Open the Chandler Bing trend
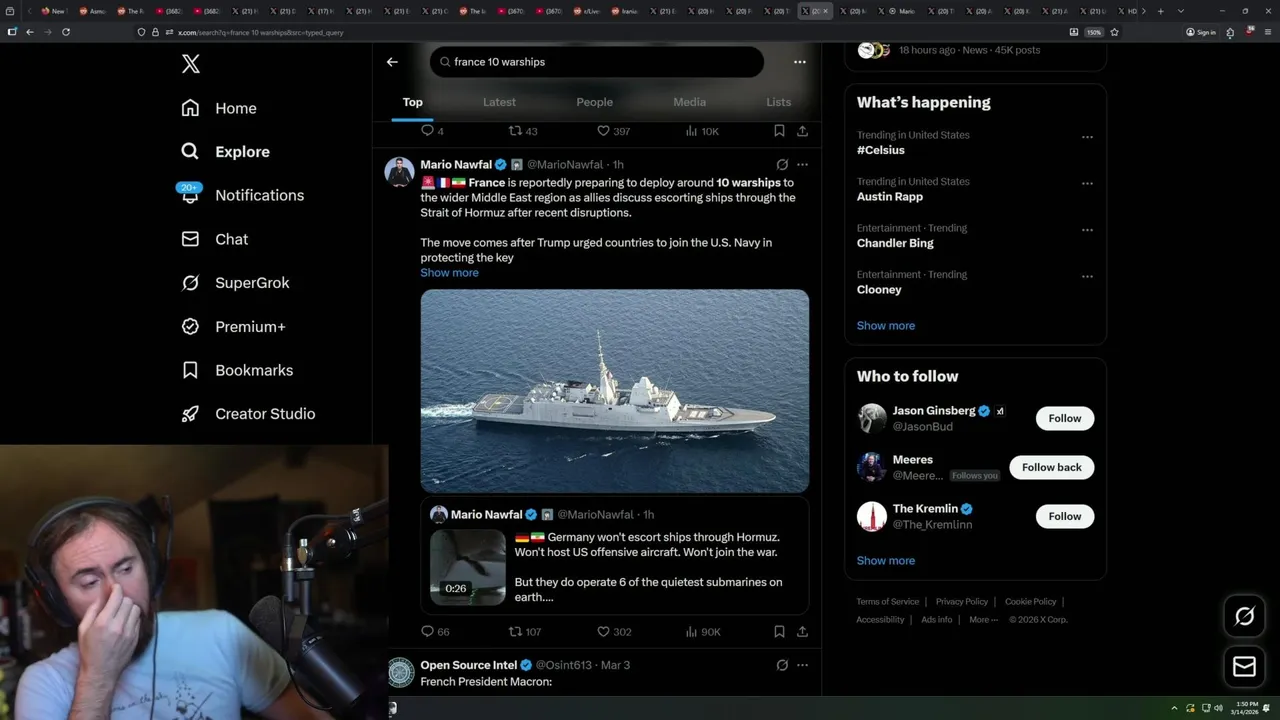1280x720 pixels. [x=895, y=243]
